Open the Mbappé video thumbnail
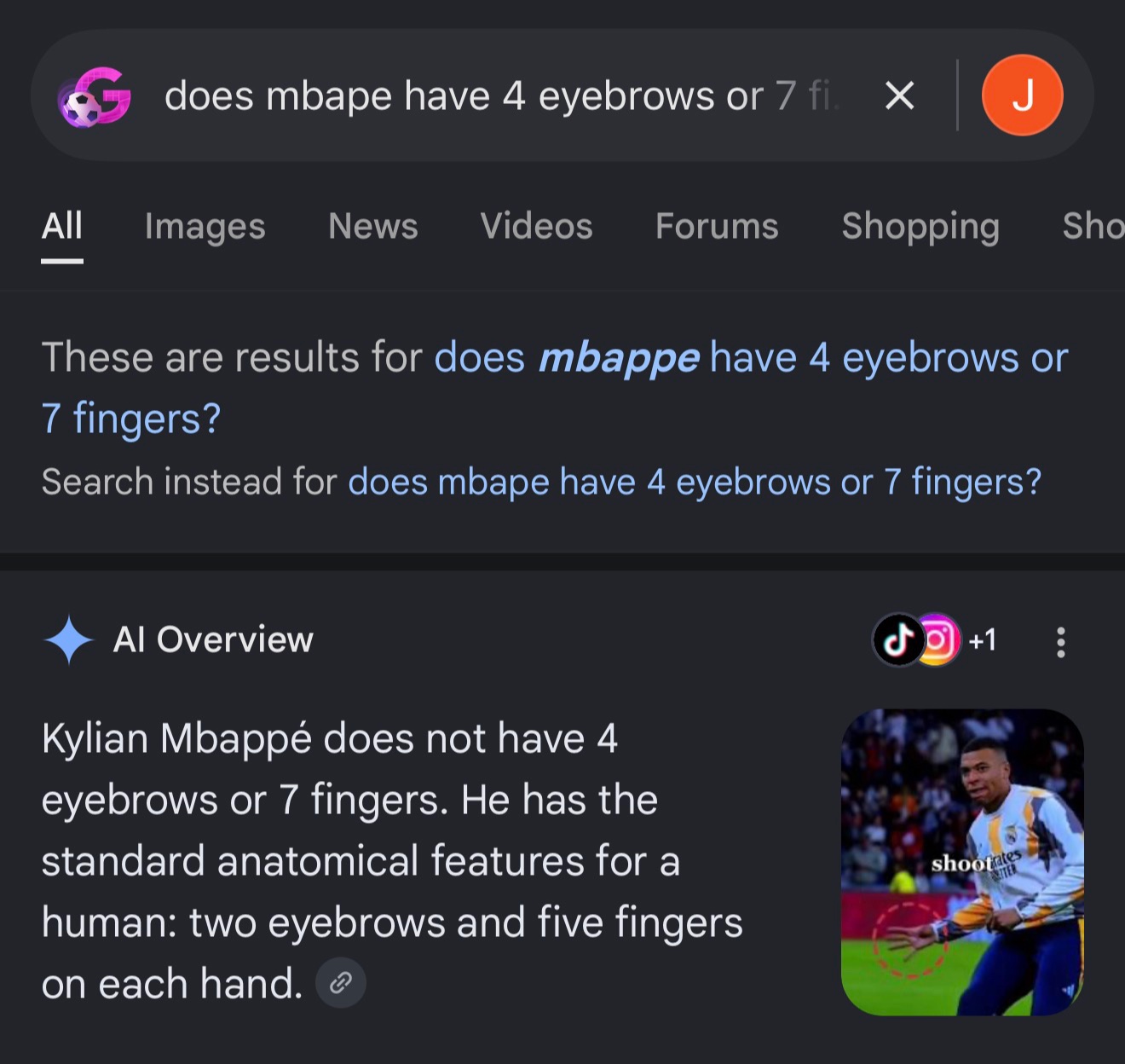 [962, 862]
